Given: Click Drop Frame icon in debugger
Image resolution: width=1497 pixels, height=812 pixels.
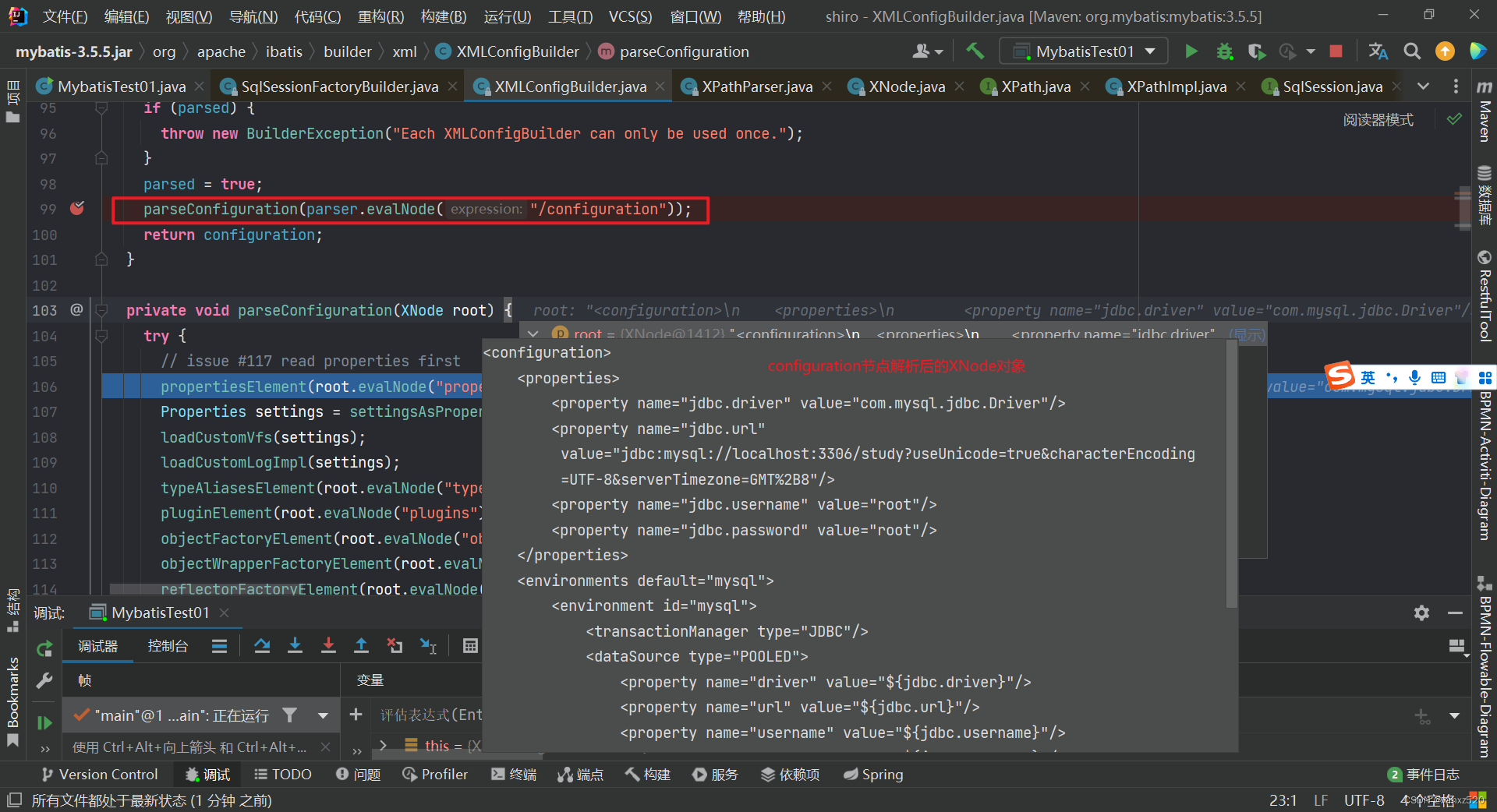Looking at the screenshot, I should (x=395, y=645).
